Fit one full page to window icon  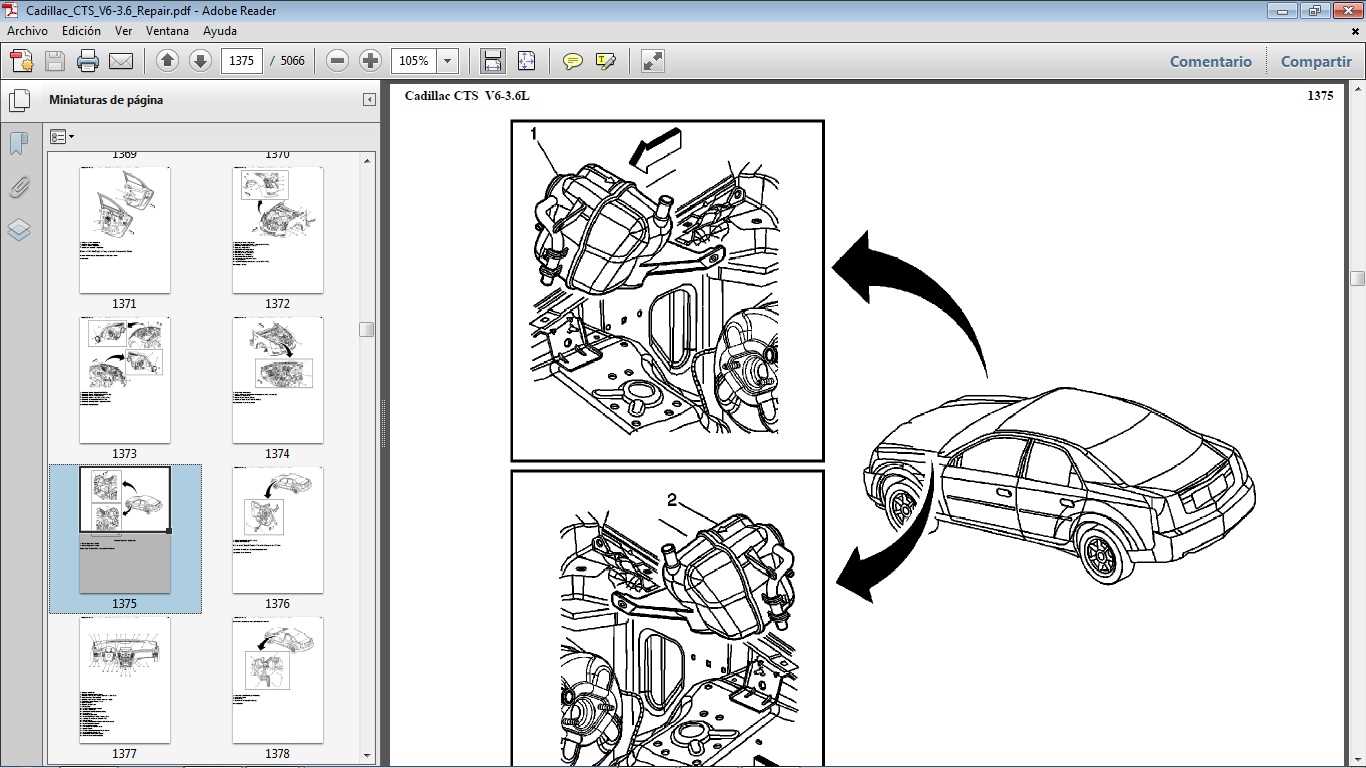click(x=527, y=61)
